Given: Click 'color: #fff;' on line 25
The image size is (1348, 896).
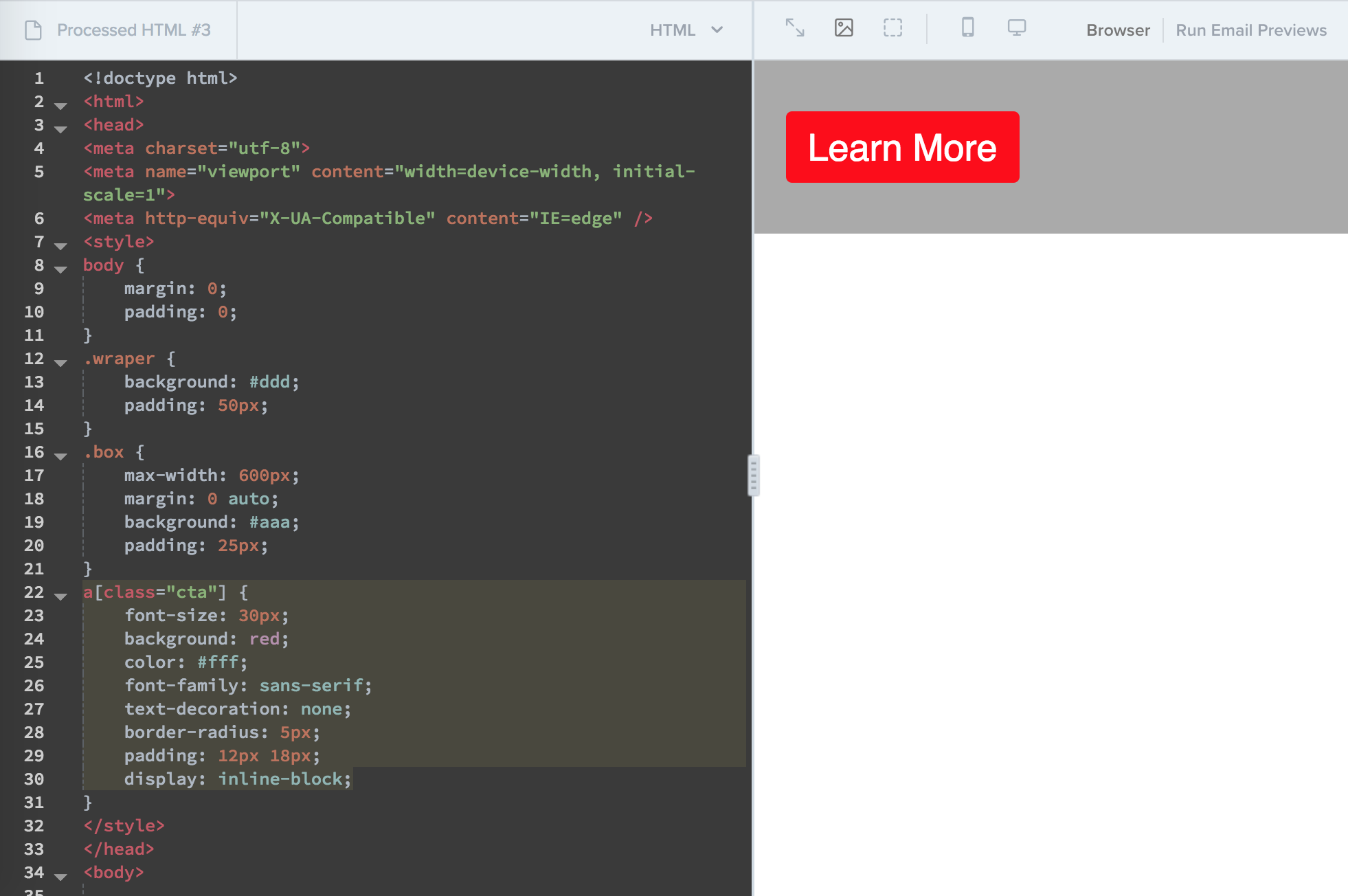Looking at the screenshot, I should tap(186, 662).
